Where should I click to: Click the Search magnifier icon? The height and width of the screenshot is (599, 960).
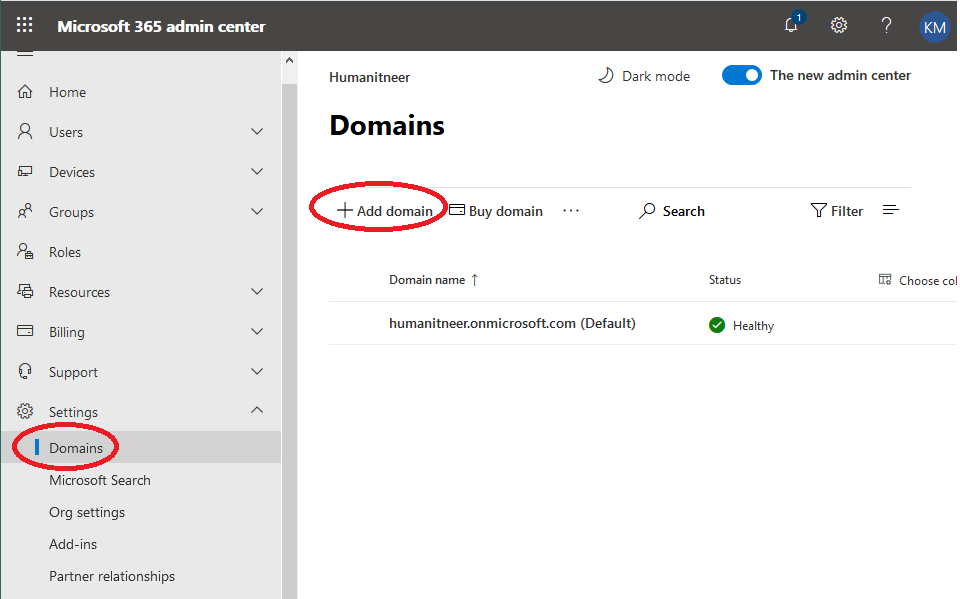(647, 211)
